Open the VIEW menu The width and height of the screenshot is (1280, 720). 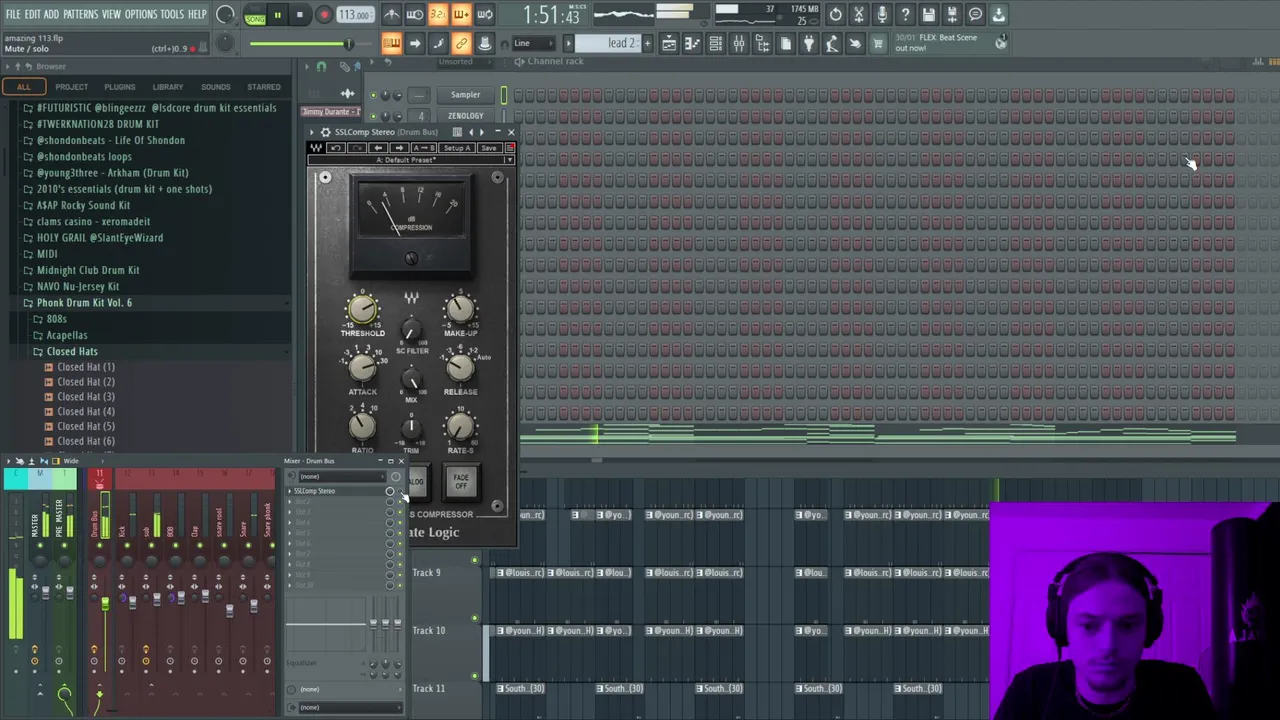[111, 14]
